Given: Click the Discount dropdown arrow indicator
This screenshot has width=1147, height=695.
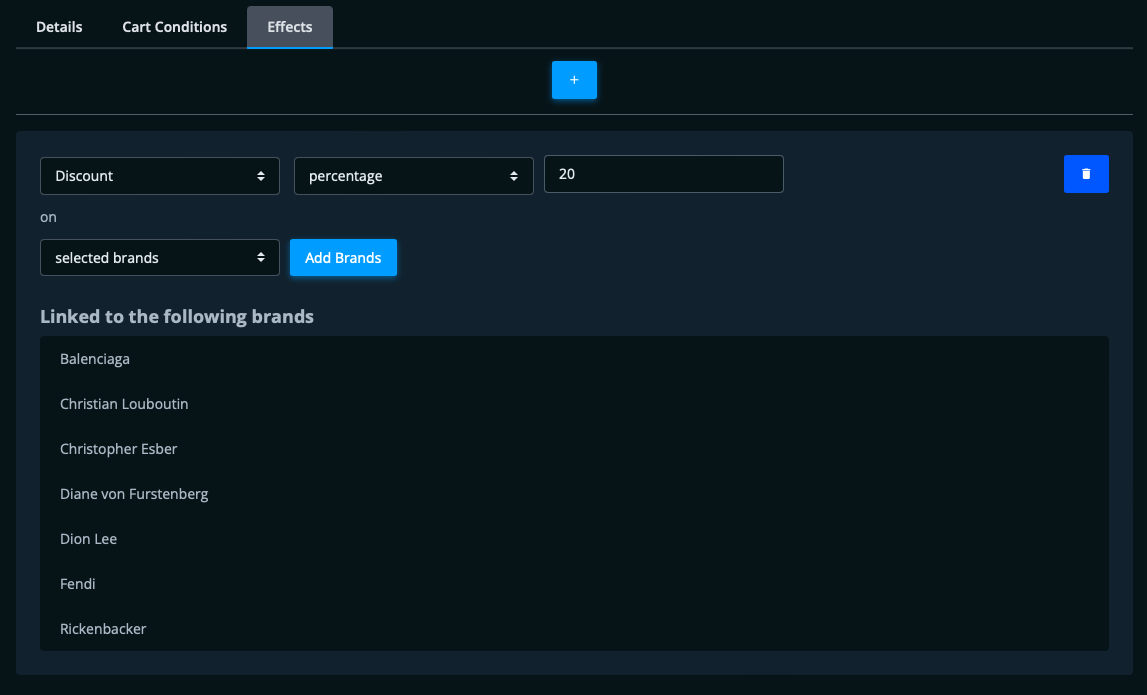Looking at the screenshot, I should [261, 176].
